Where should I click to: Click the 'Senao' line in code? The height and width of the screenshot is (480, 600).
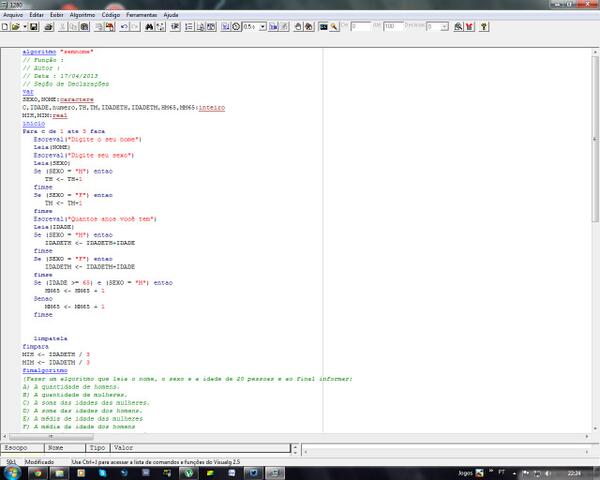pyautogui.click(x=43, y=299)
